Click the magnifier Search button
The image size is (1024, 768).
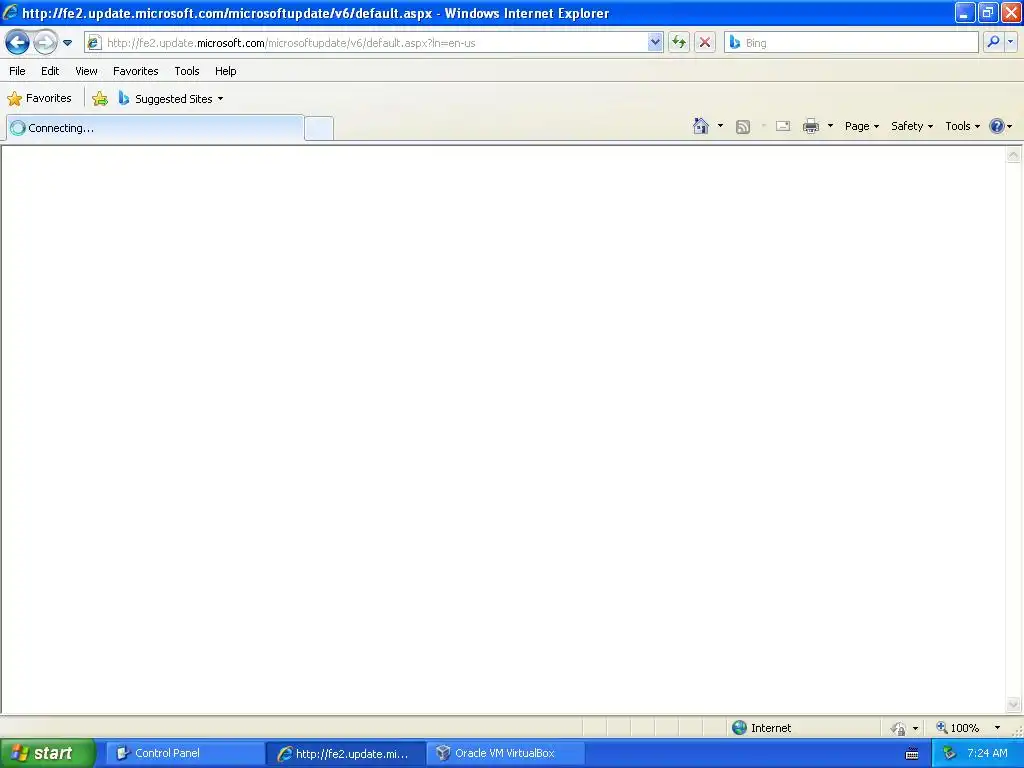point(993,42)
